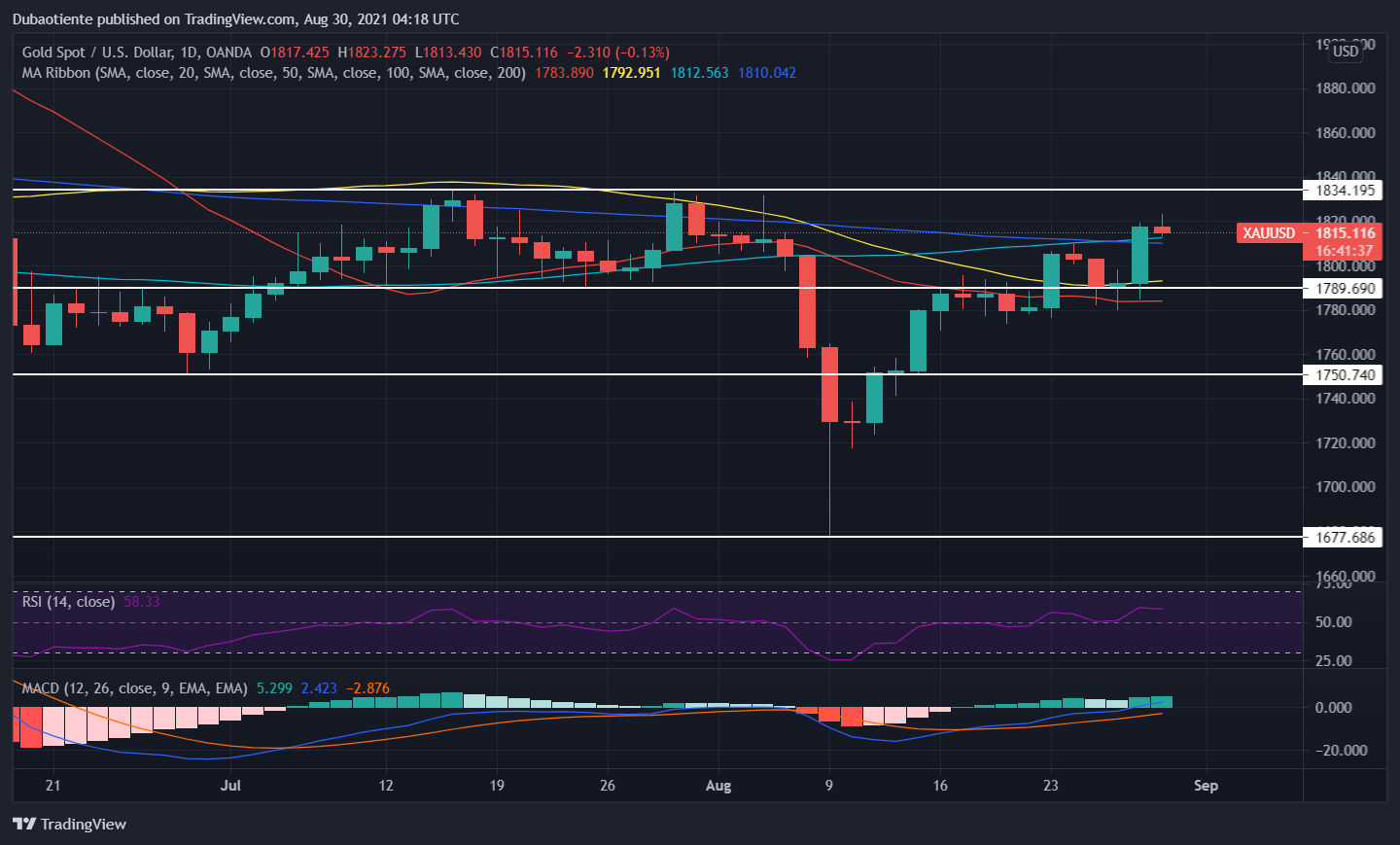Select the 1834.195 resistance level label
This screenshot has height=845, width=1400.
coord(1345,191)
